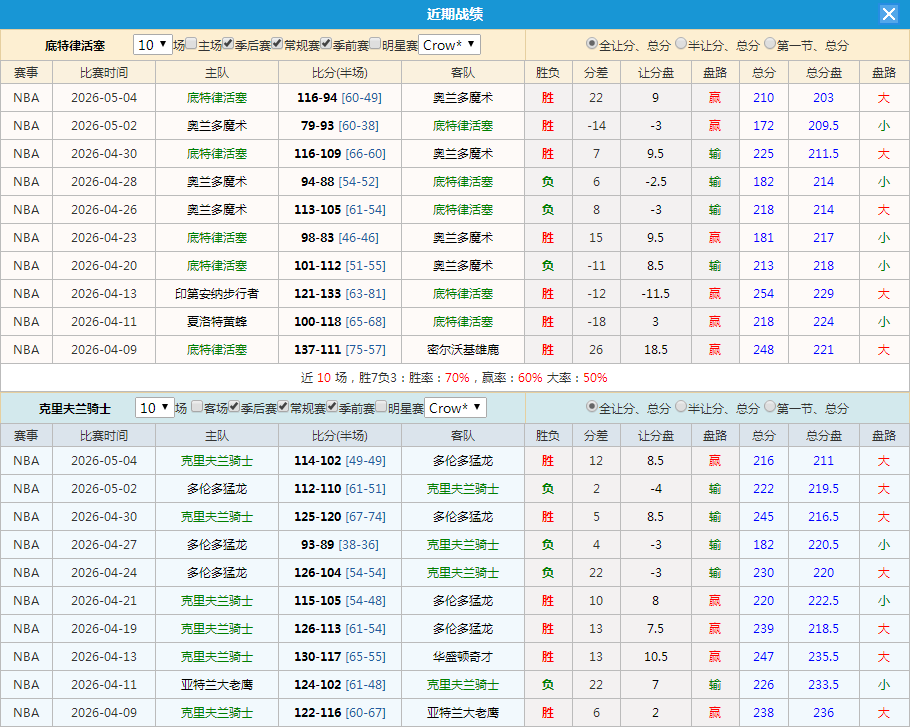Click the 底特律活塞 section title
Image resolution: width=910 pixels, height=727 pixels.
pyautogui.click(x=75, y=45)
